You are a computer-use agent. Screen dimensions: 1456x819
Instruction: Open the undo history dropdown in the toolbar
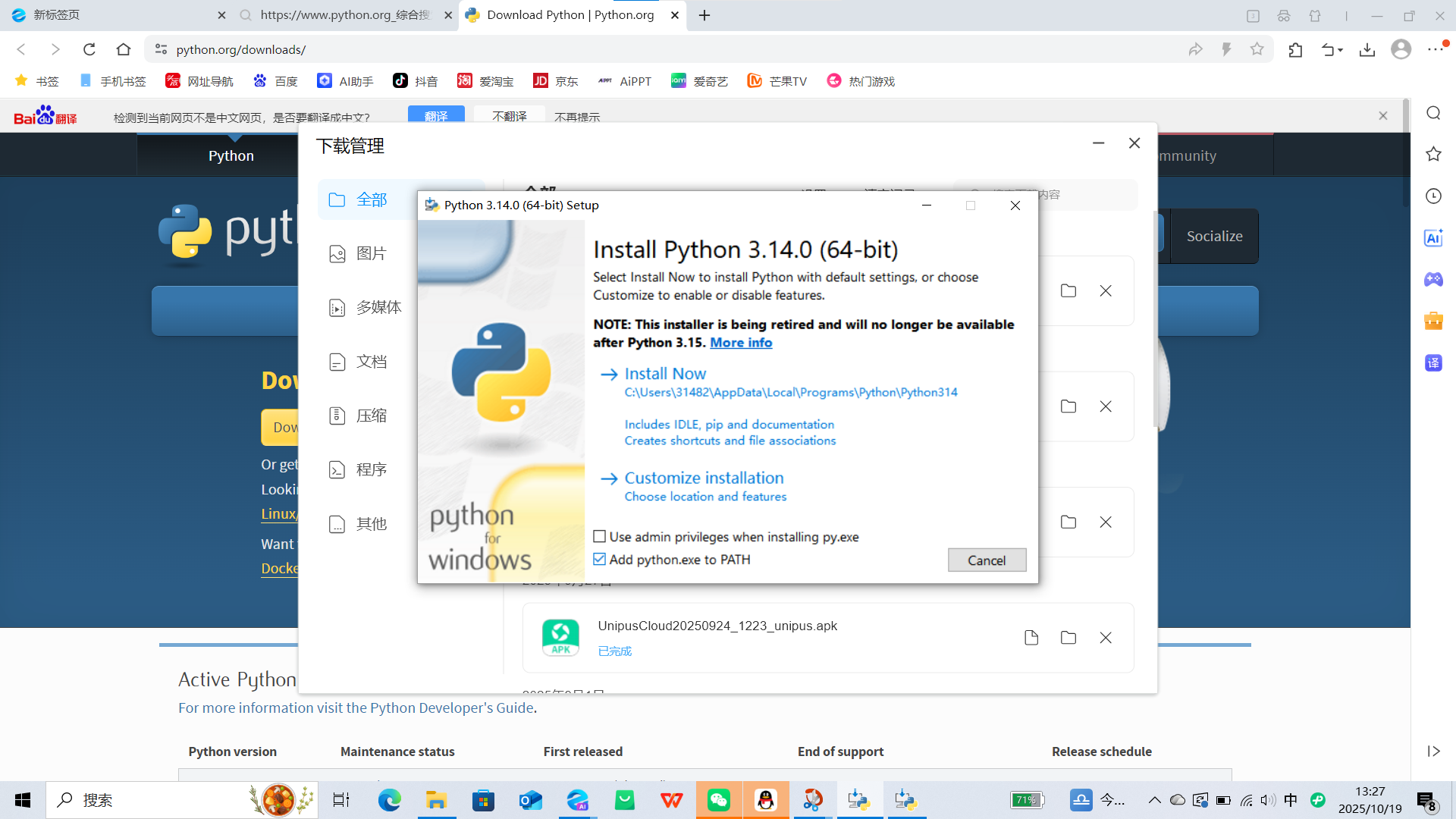pyautogui.click(x=1332, y=49)
